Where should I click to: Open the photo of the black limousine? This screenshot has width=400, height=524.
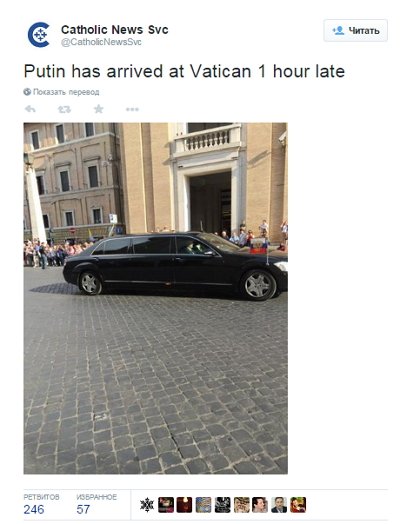[x=155, y=298]
